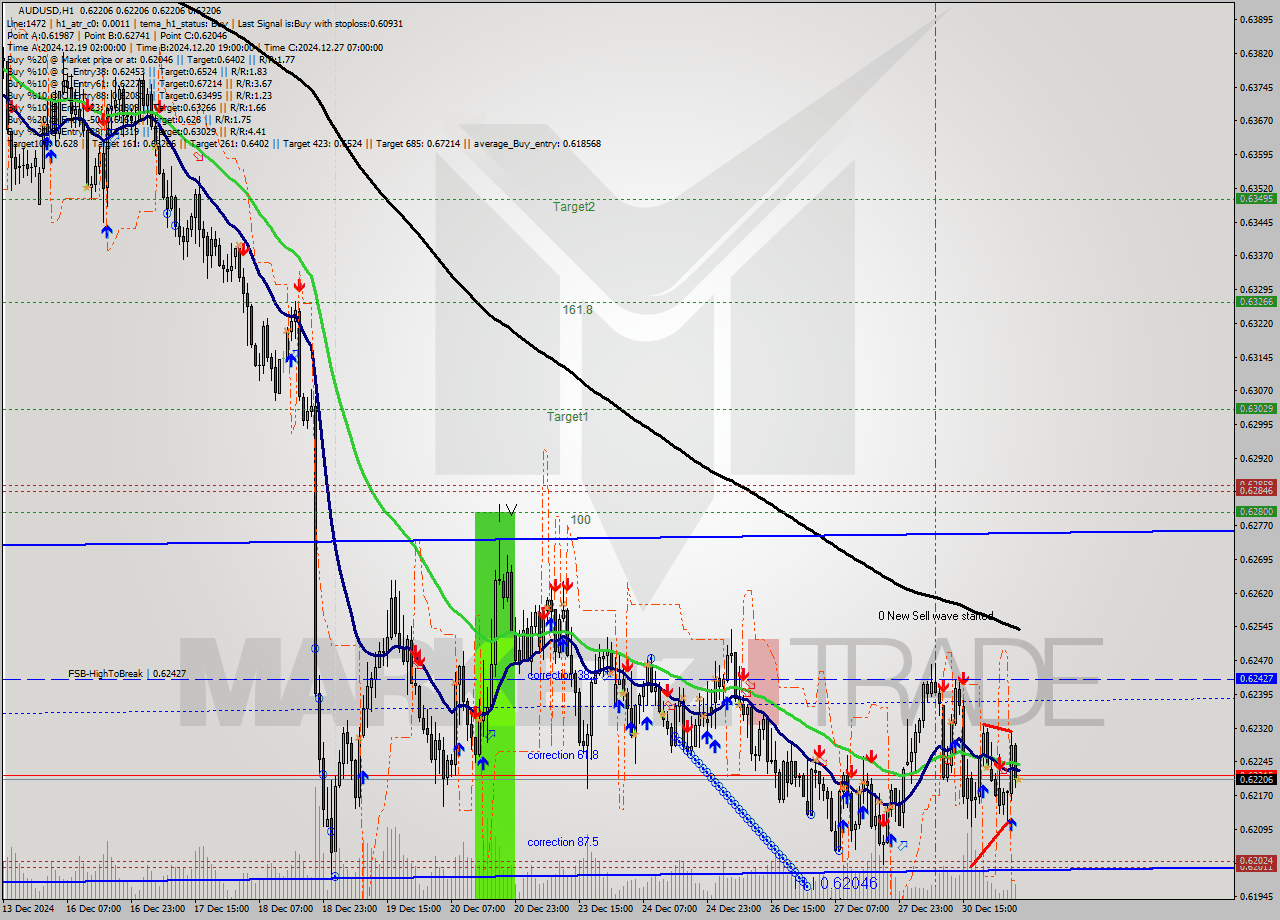Click the '0 New Sell wave started' annotation
This screenshot has height=920, width=1280.
point(936,616)
